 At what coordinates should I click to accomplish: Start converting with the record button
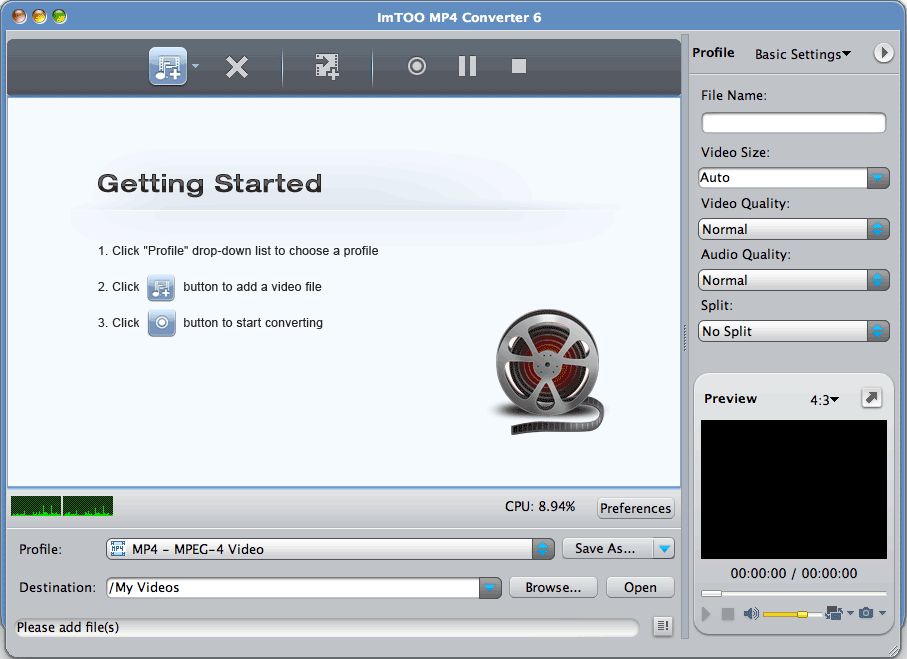tap(417, 67)
